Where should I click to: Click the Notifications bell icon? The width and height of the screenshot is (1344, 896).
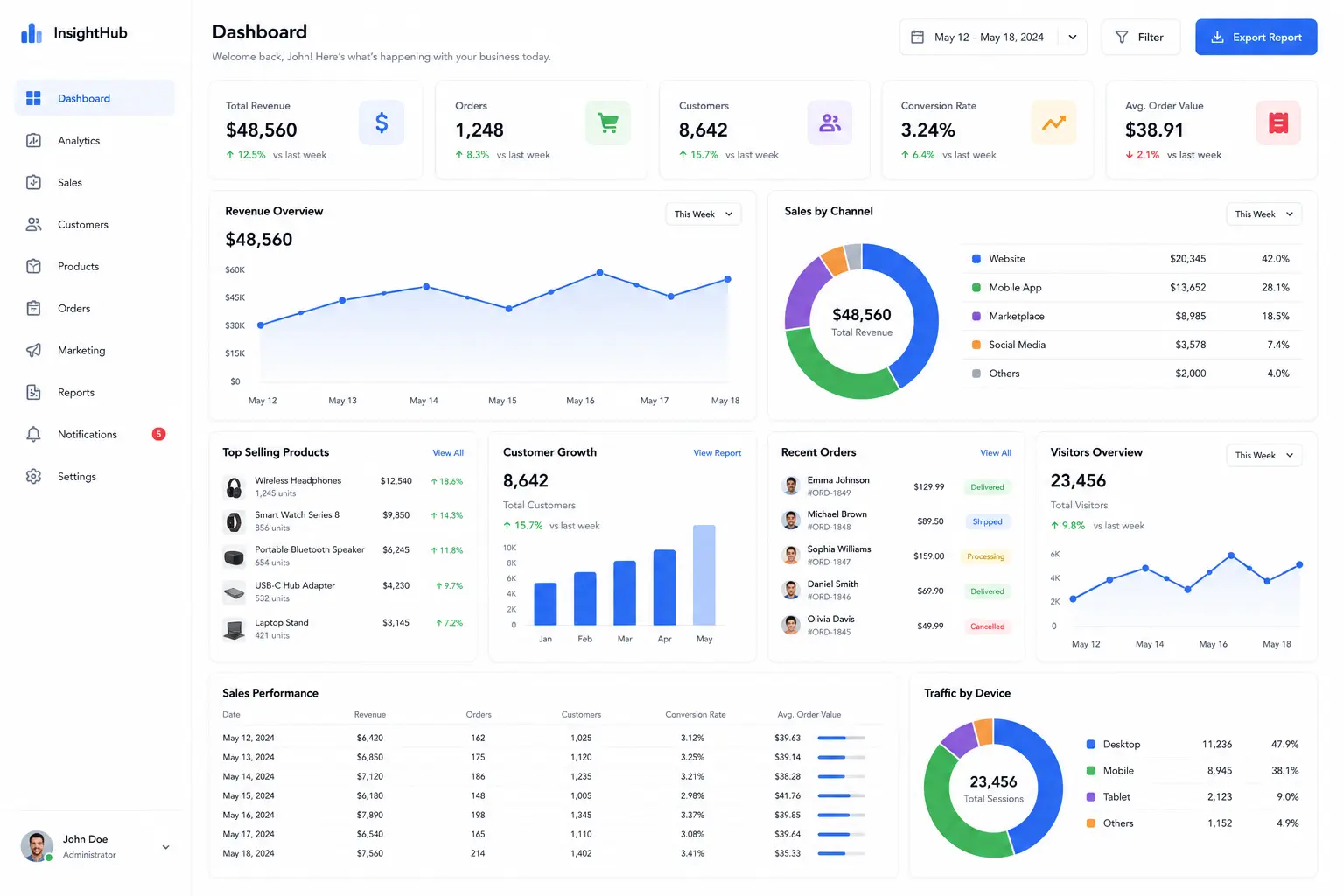(x=33, y=434)
